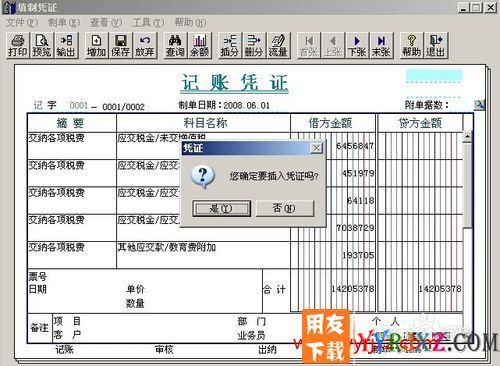Screen dimensions: 500x366
Task: Click the 打印 (Print) toolbar icon
Action: [18, 45]
